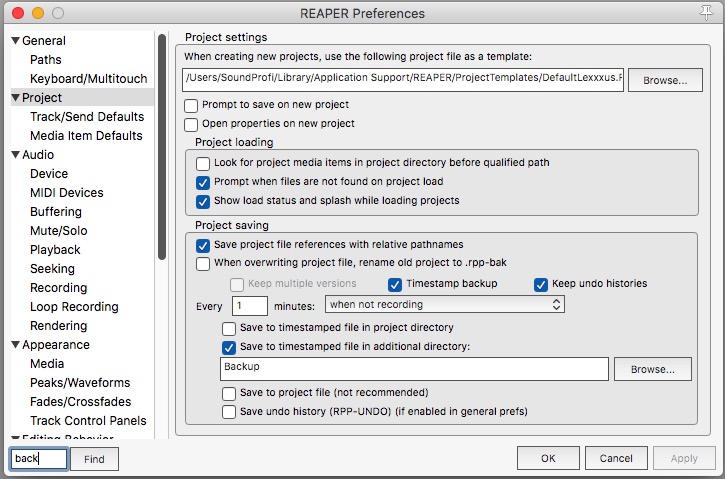The height and width of the screenshot is (479, 725).
Task: Uncheck Timestamp backup option
Action: (x=395, y=284)
